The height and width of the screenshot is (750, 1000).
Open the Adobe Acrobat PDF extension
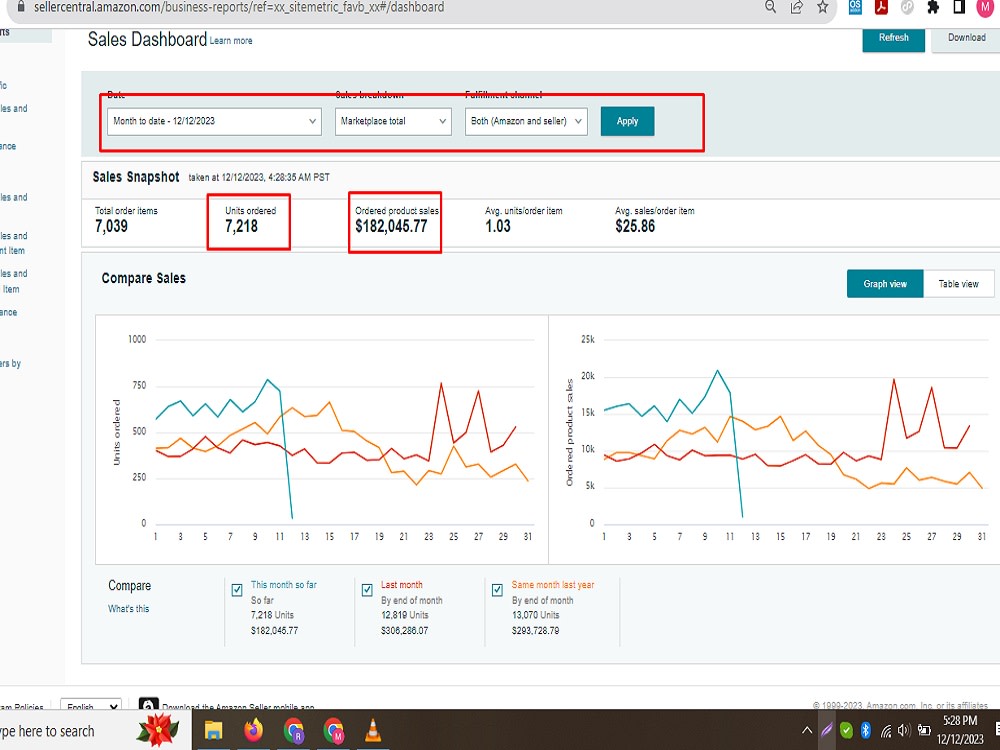point(881,7)
